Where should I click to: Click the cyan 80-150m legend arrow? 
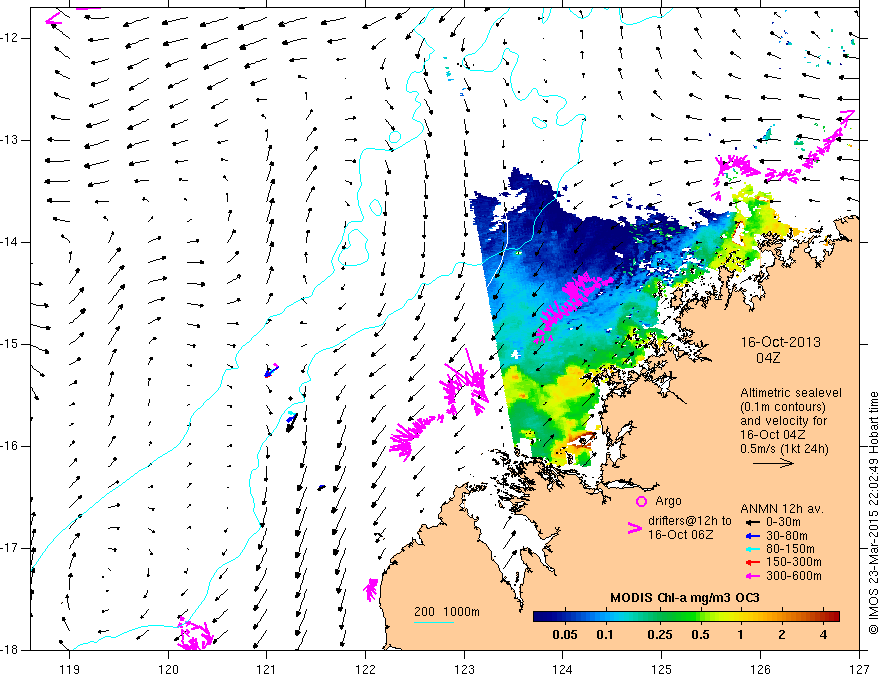point(752,549)
